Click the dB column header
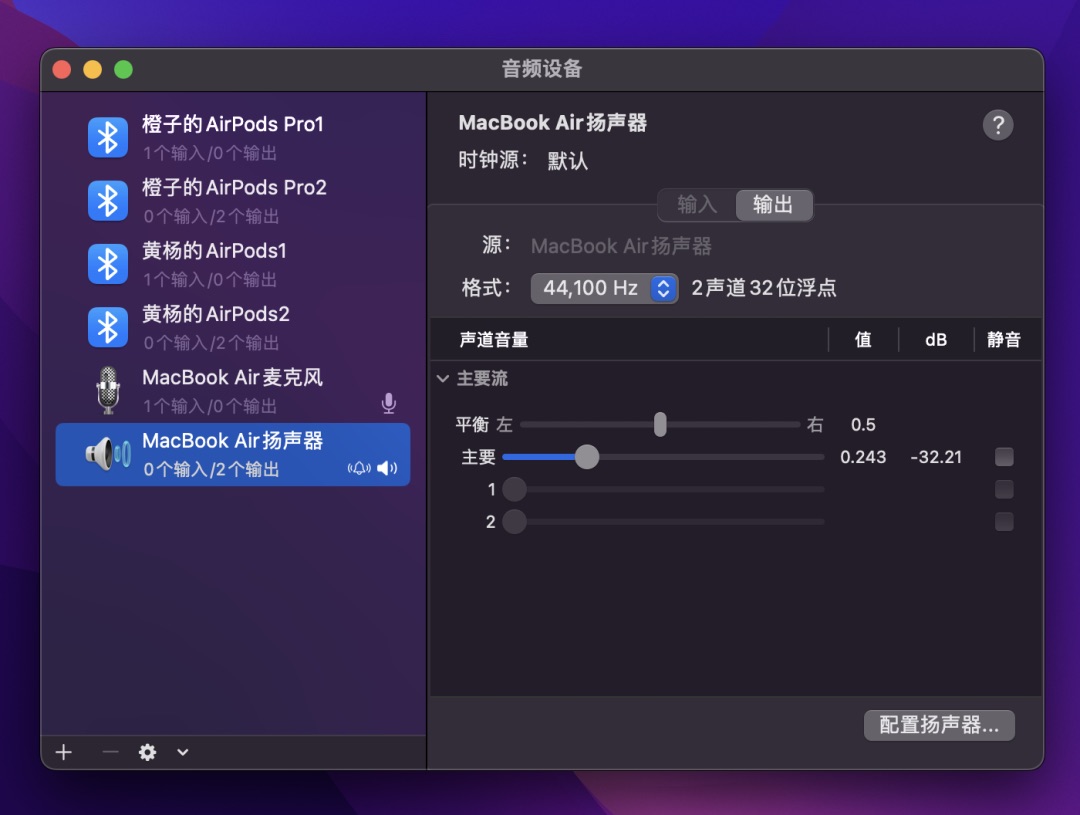Viewport: 1080px width, 815px height. (936, 340)
